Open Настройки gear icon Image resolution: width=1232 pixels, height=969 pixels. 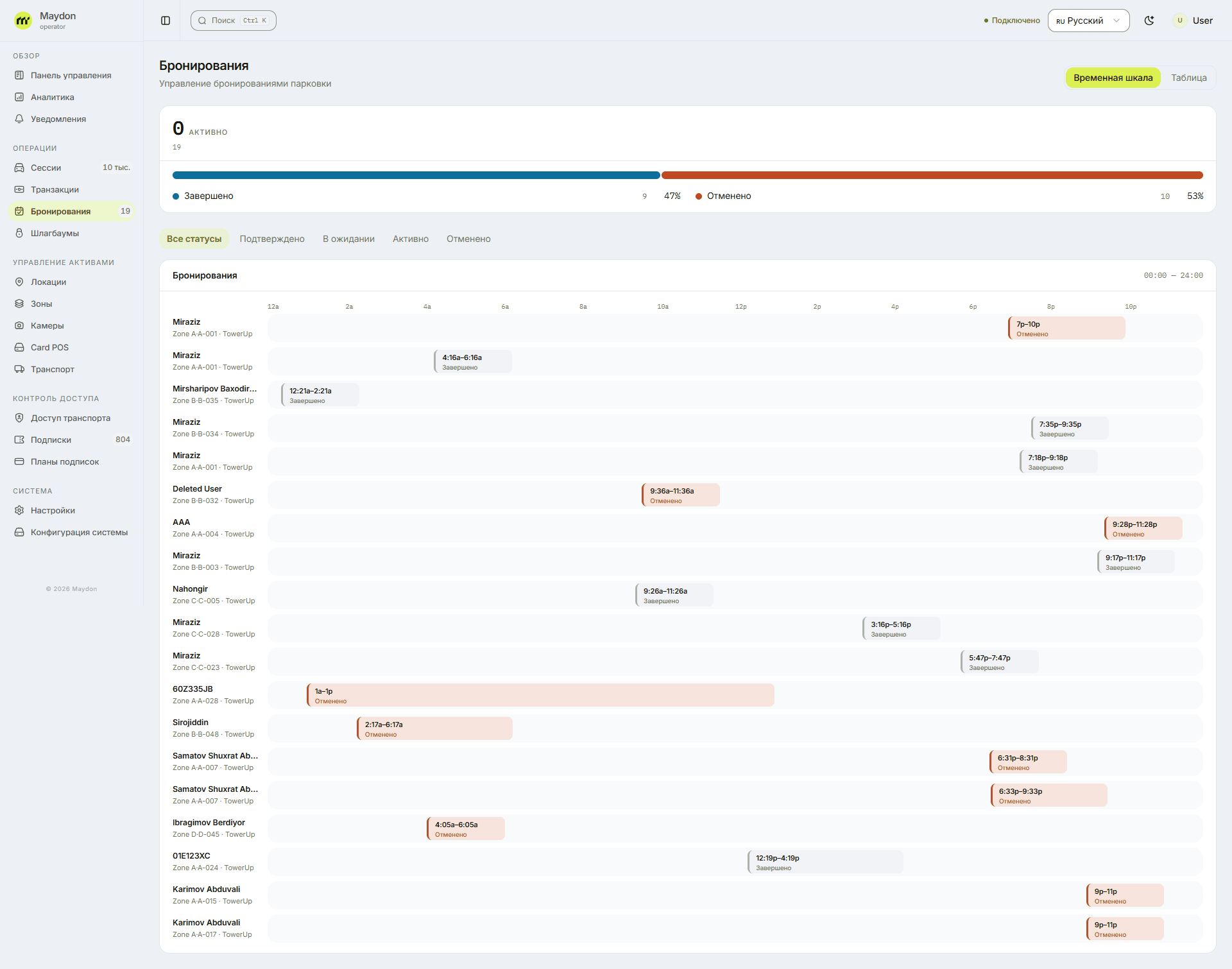19,510
